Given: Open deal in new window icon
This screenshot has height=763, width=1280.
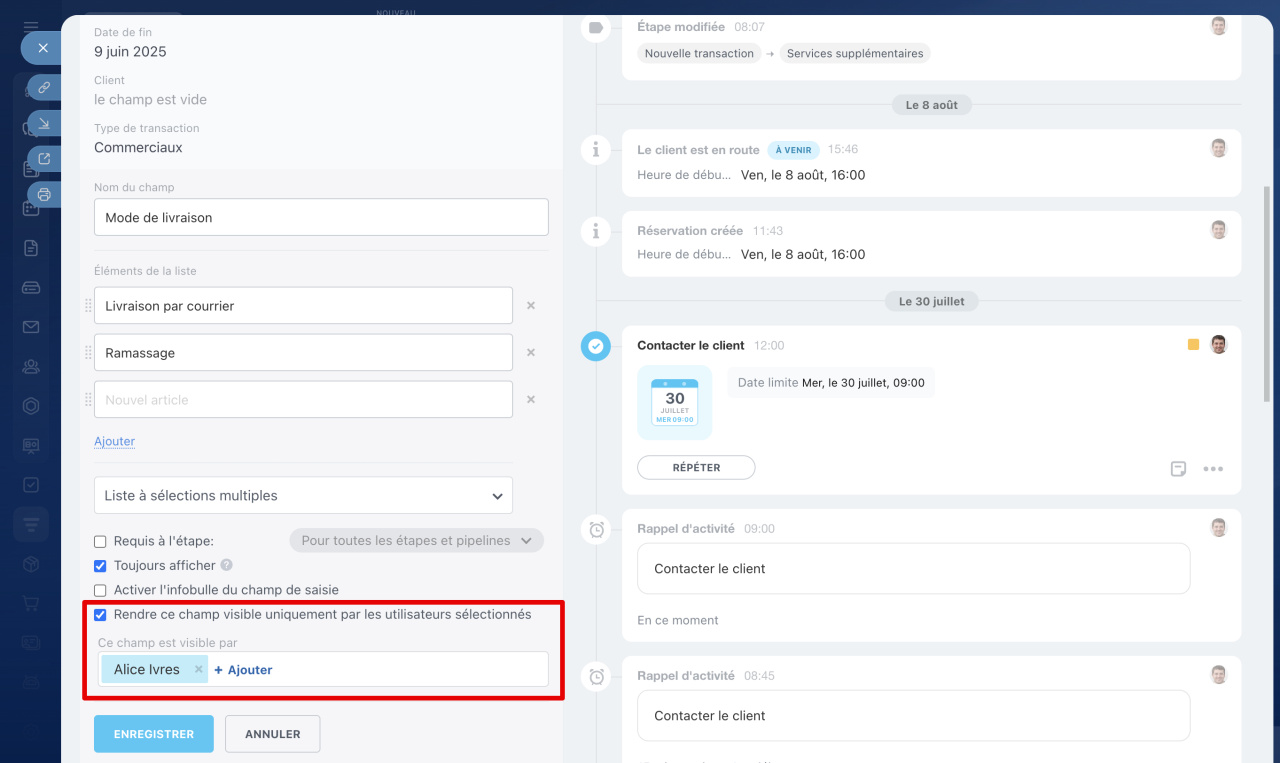Looking at the screenshot, I should tap(44, 158).
